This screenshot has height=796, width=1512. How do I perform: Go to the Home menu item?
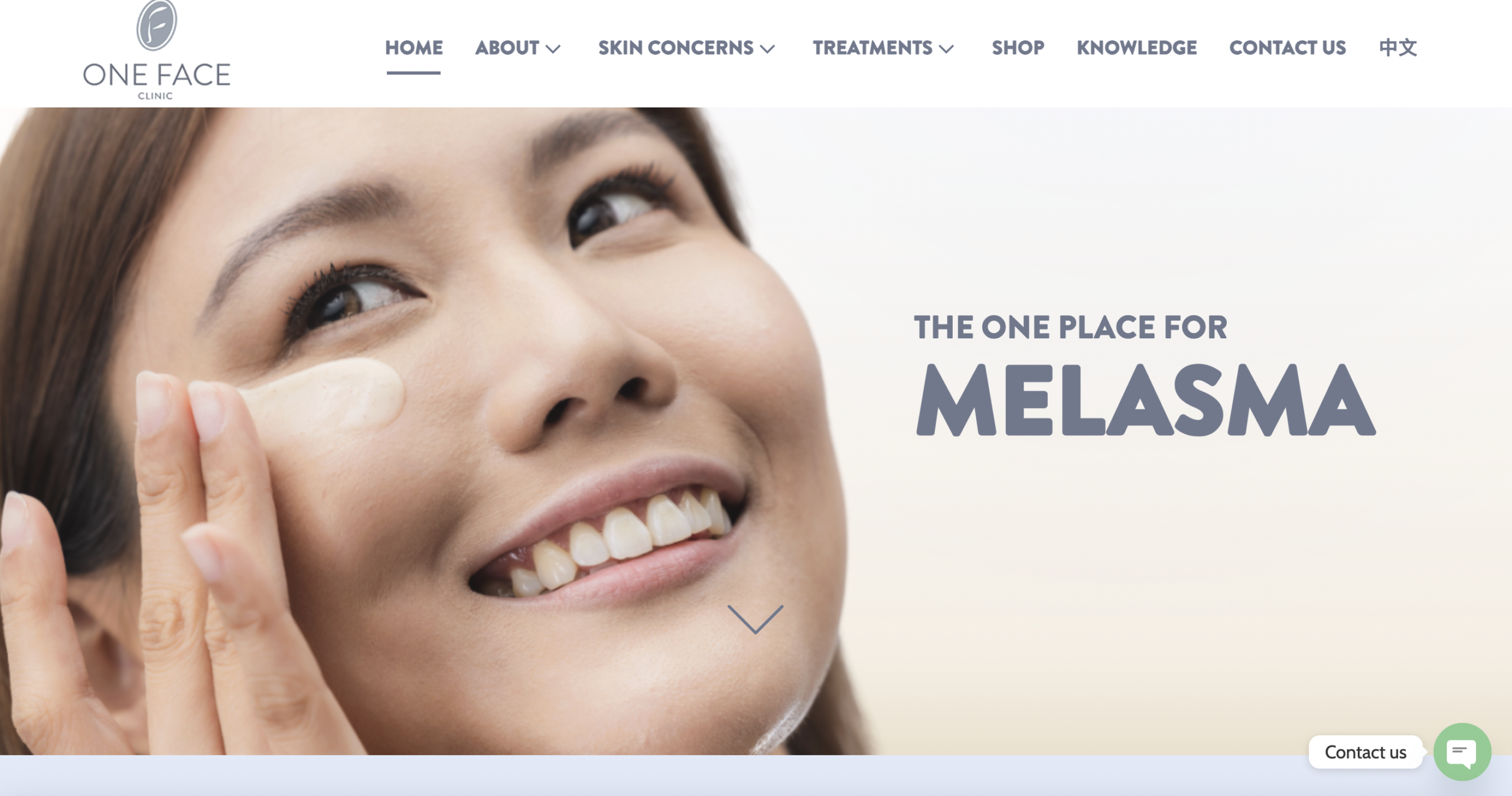click(413, 47)
